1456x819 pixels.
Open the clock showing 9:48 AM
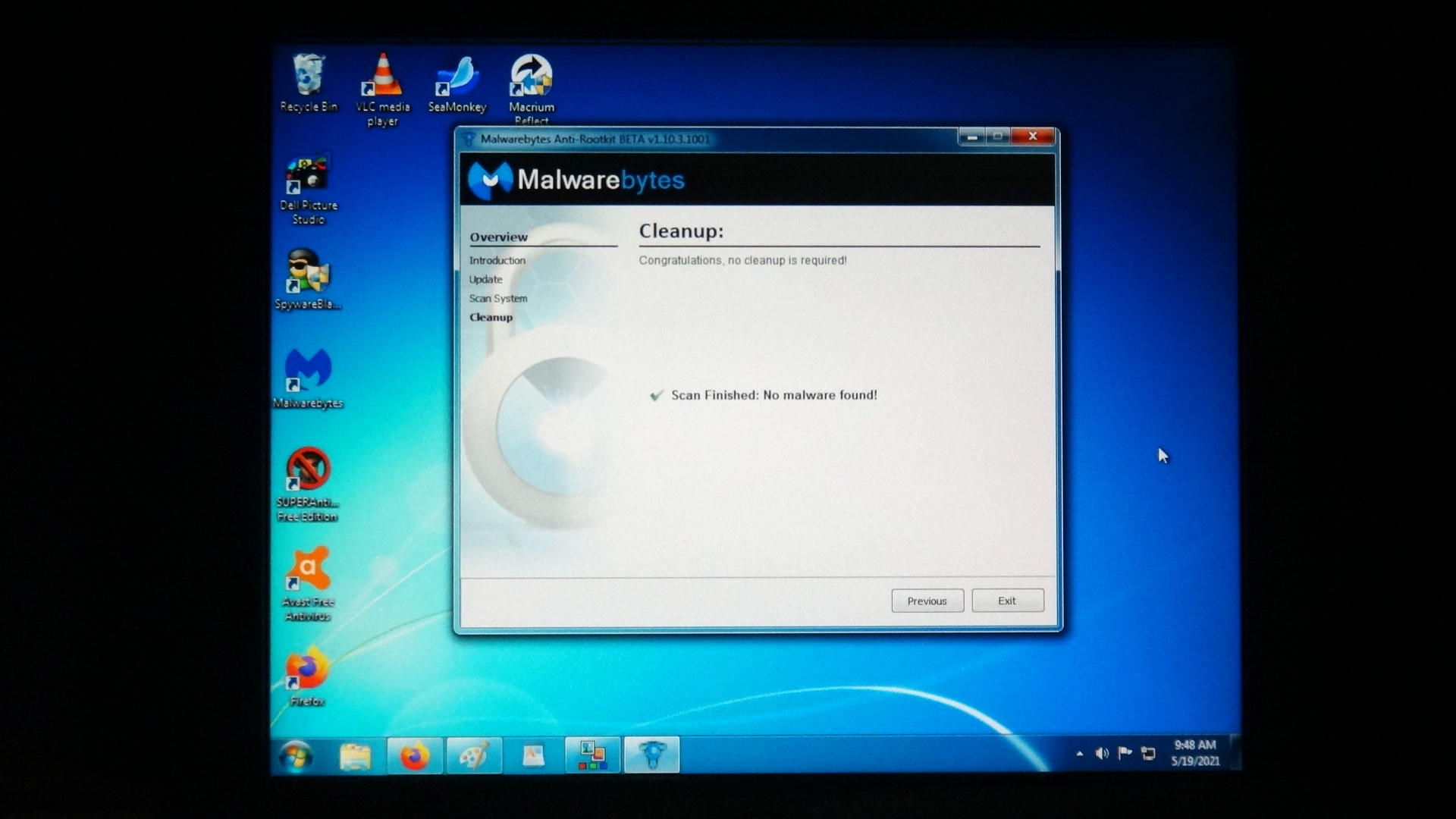(x=1195, y=753)
